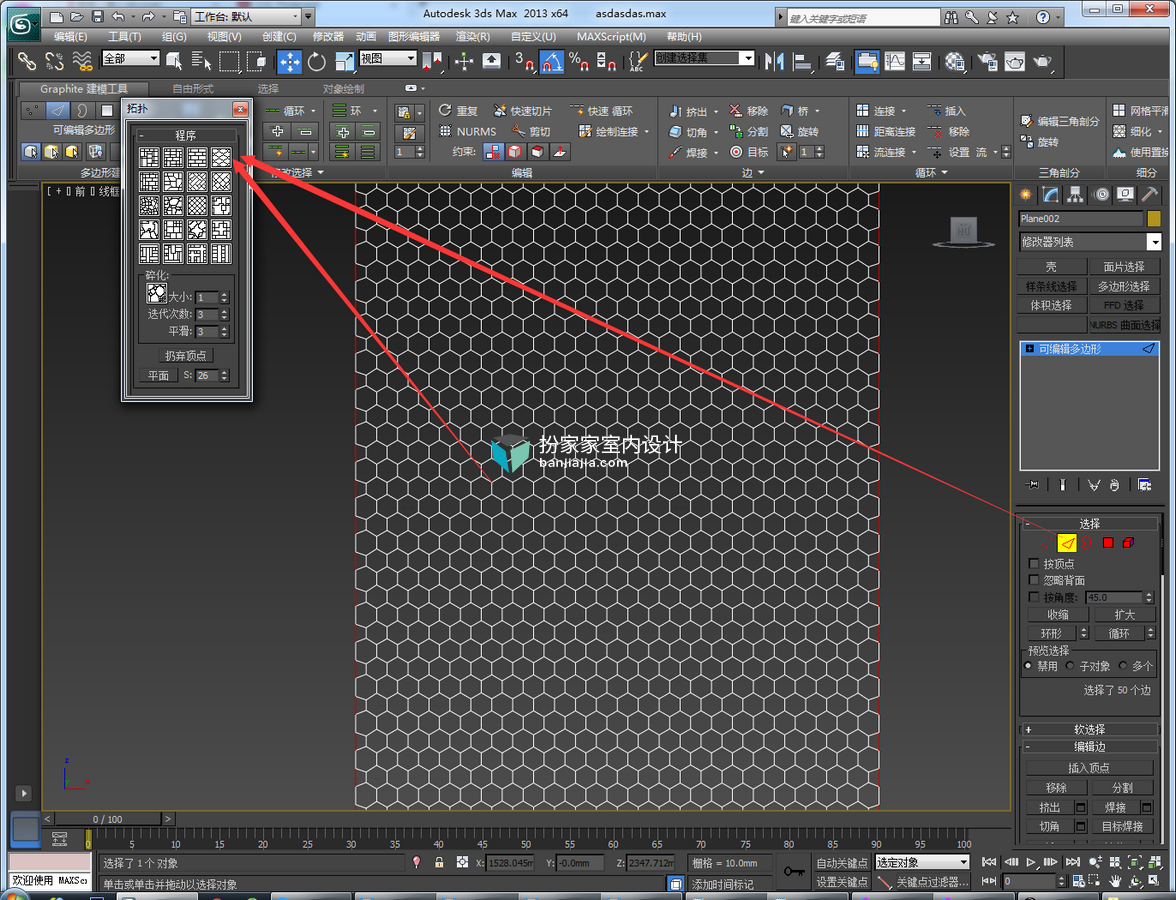Open the 修改器列表 modifier list dropdown
The width and height of the screenshot is (1176, 900).
(1090, 242)
